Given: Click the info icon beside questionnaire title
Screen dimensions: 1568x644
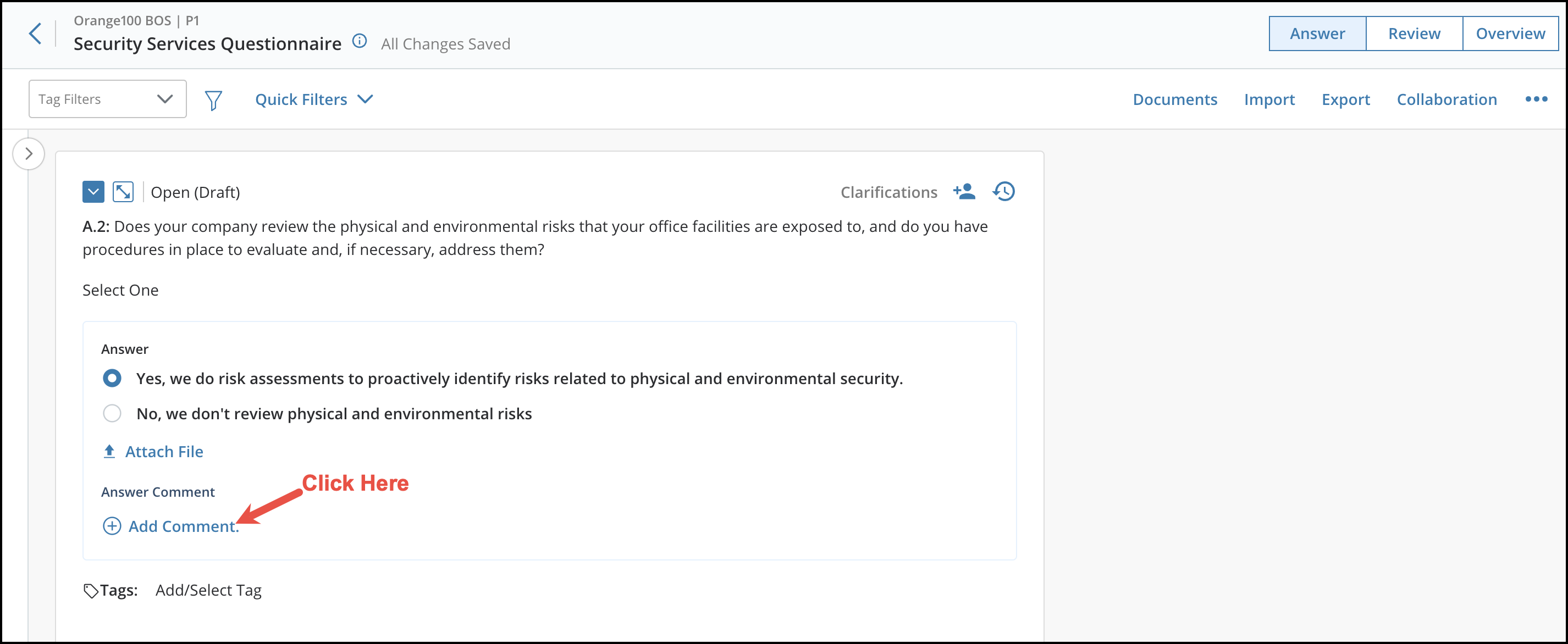Looking at the screenshot, I should tap(360, 41).
